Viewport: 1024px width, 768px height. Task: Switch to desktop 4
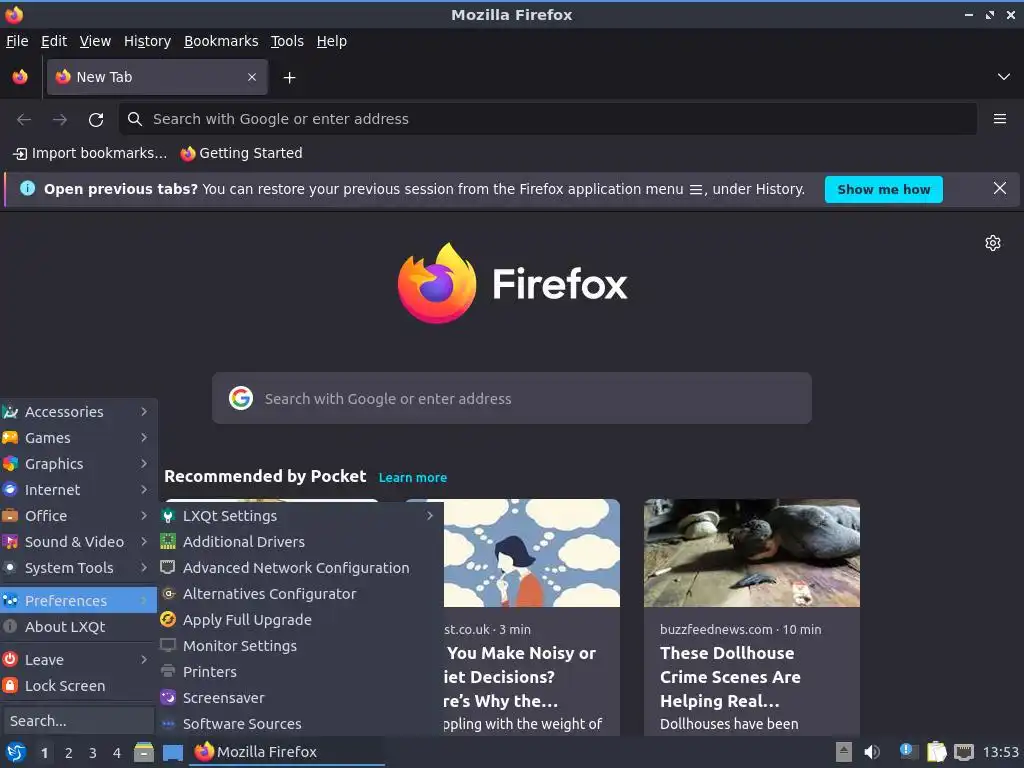pyautogui.click(x=117, y=753)
